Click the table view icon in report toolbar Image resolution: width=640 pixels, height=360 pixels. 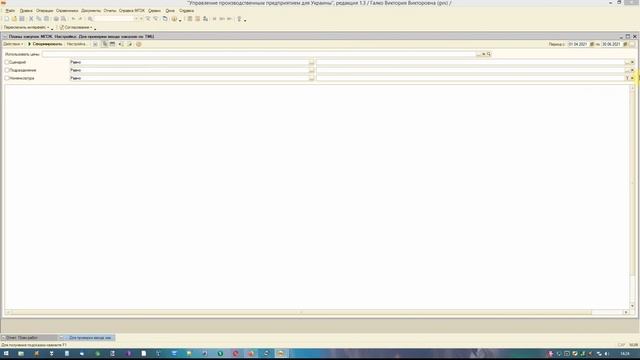[113, 44]
